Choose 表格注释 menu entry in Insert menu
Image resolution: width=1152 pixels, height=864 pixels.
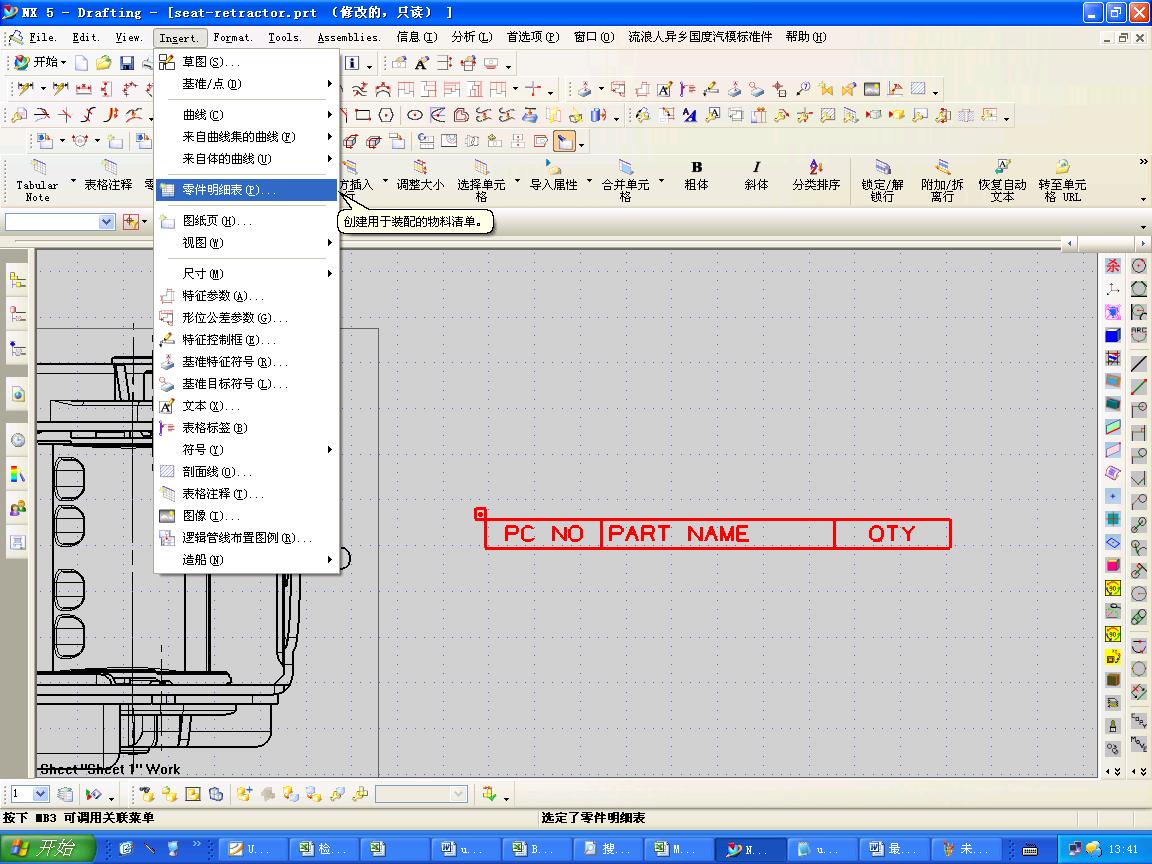(x=246, y=494)
